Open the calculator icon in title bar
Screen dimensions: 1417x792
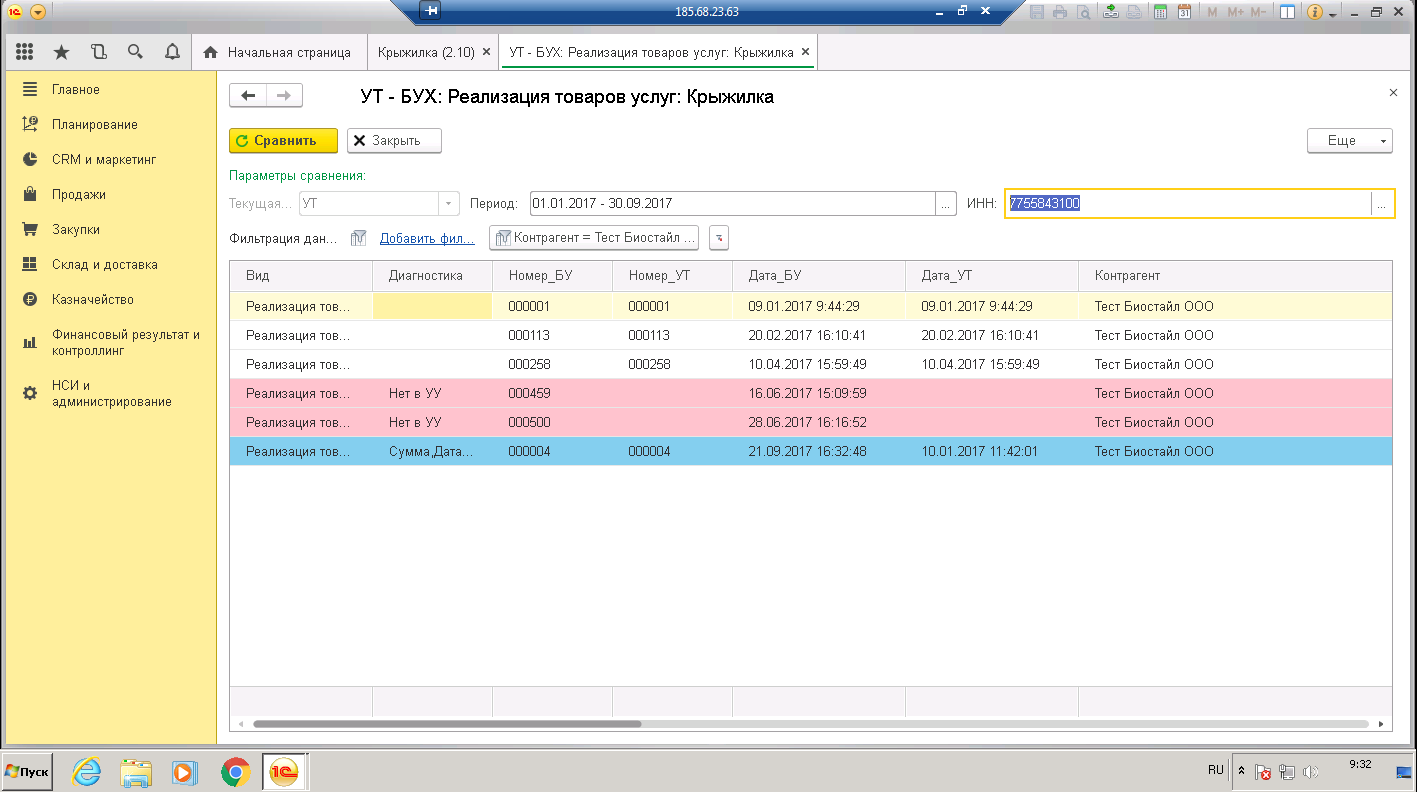point(1160,12)
